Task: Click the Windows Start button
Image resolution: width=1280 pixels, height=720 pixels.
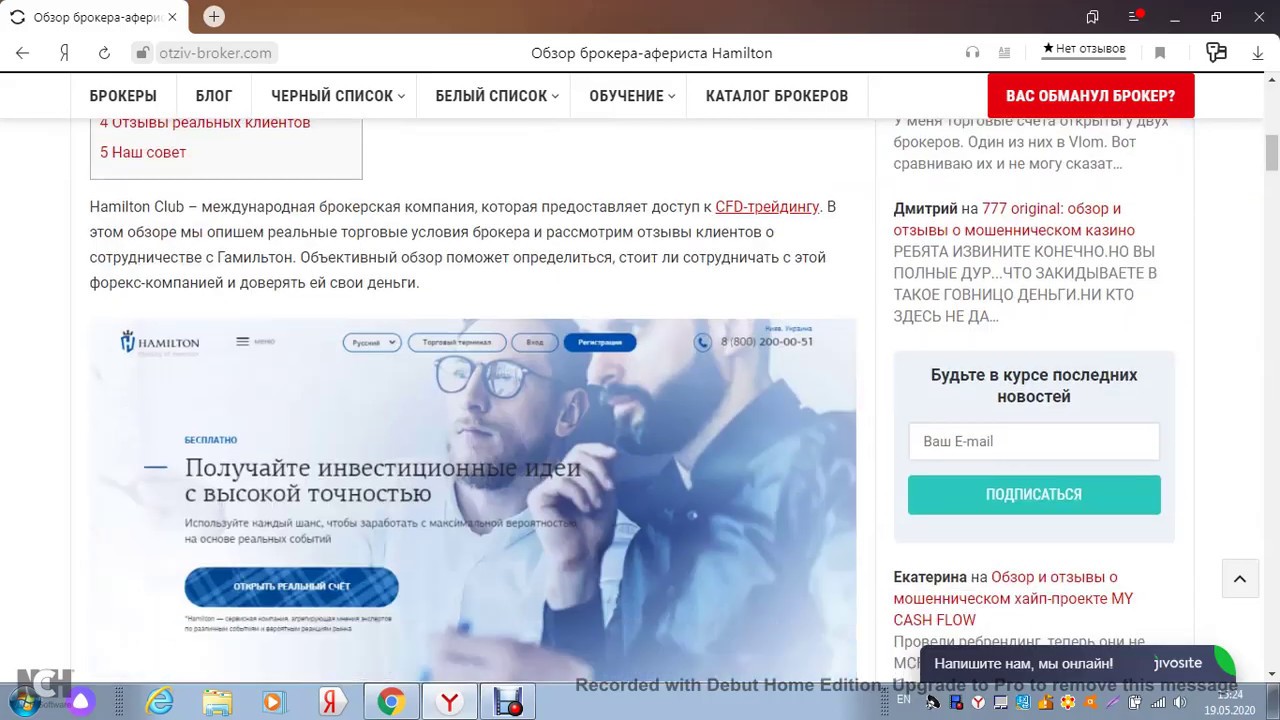Action: pos(24,702)
